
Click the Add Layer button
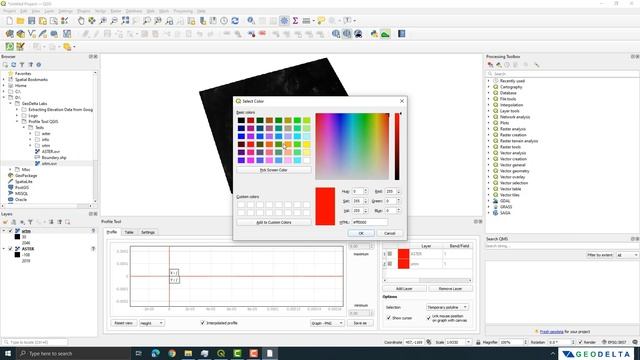click(404, 289)
